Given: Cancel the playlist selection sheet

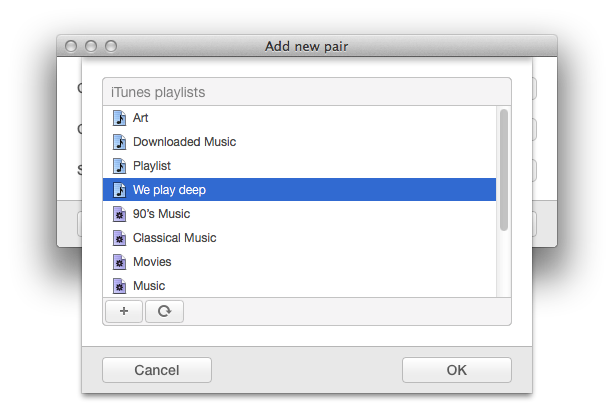Looking at the screenshot, I should (157, 370).
